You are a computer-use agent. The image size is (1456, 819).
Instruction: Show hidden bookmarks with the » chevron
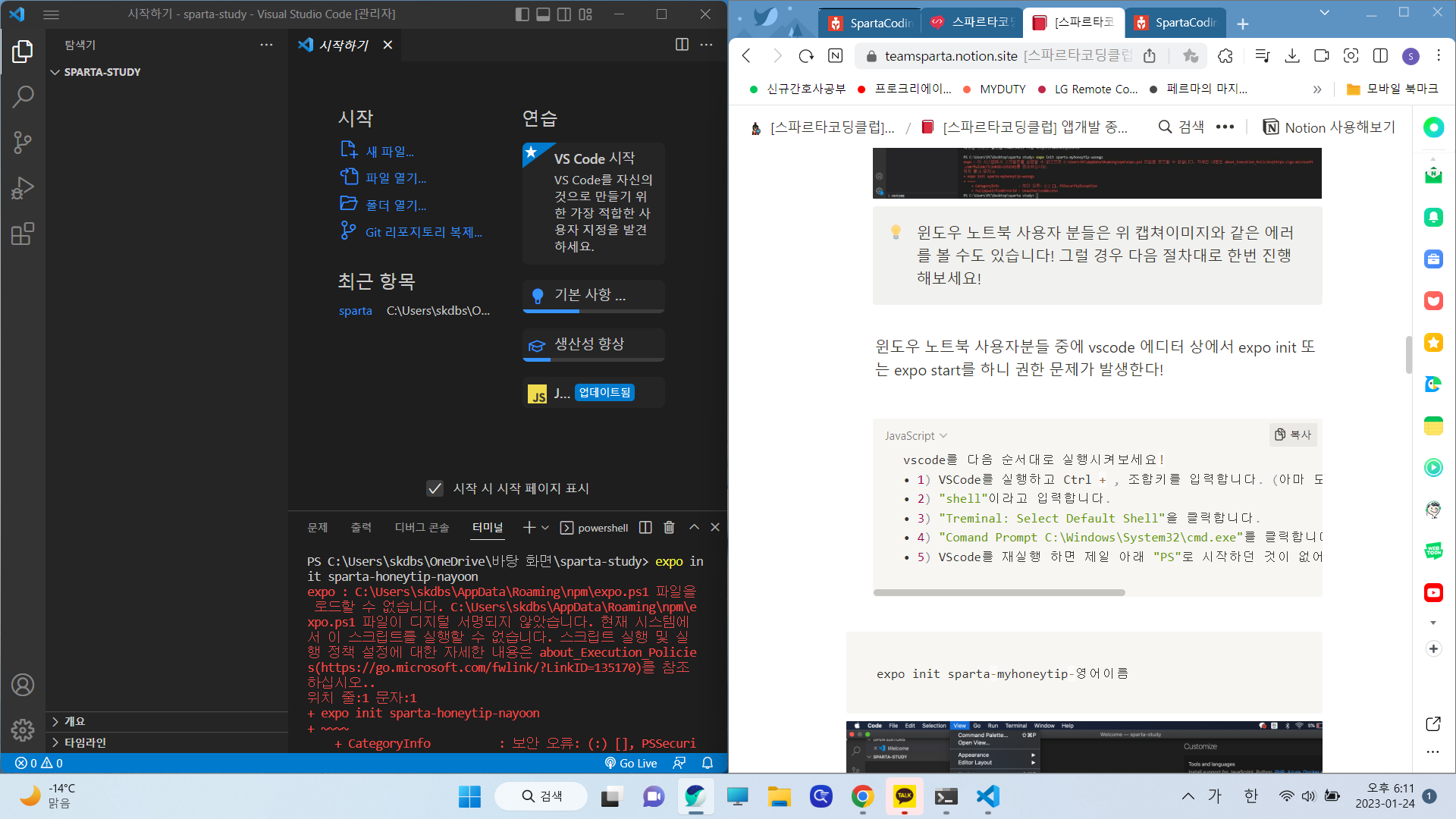pyautogui.click(x=1317, y=89)
